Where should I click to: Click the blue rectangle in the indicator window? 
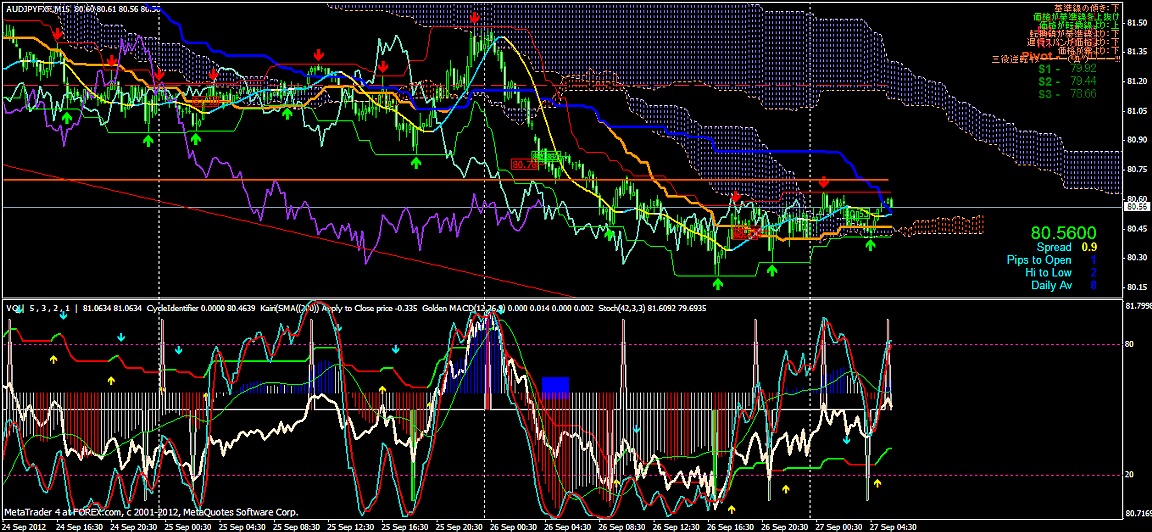click(555, 385)
